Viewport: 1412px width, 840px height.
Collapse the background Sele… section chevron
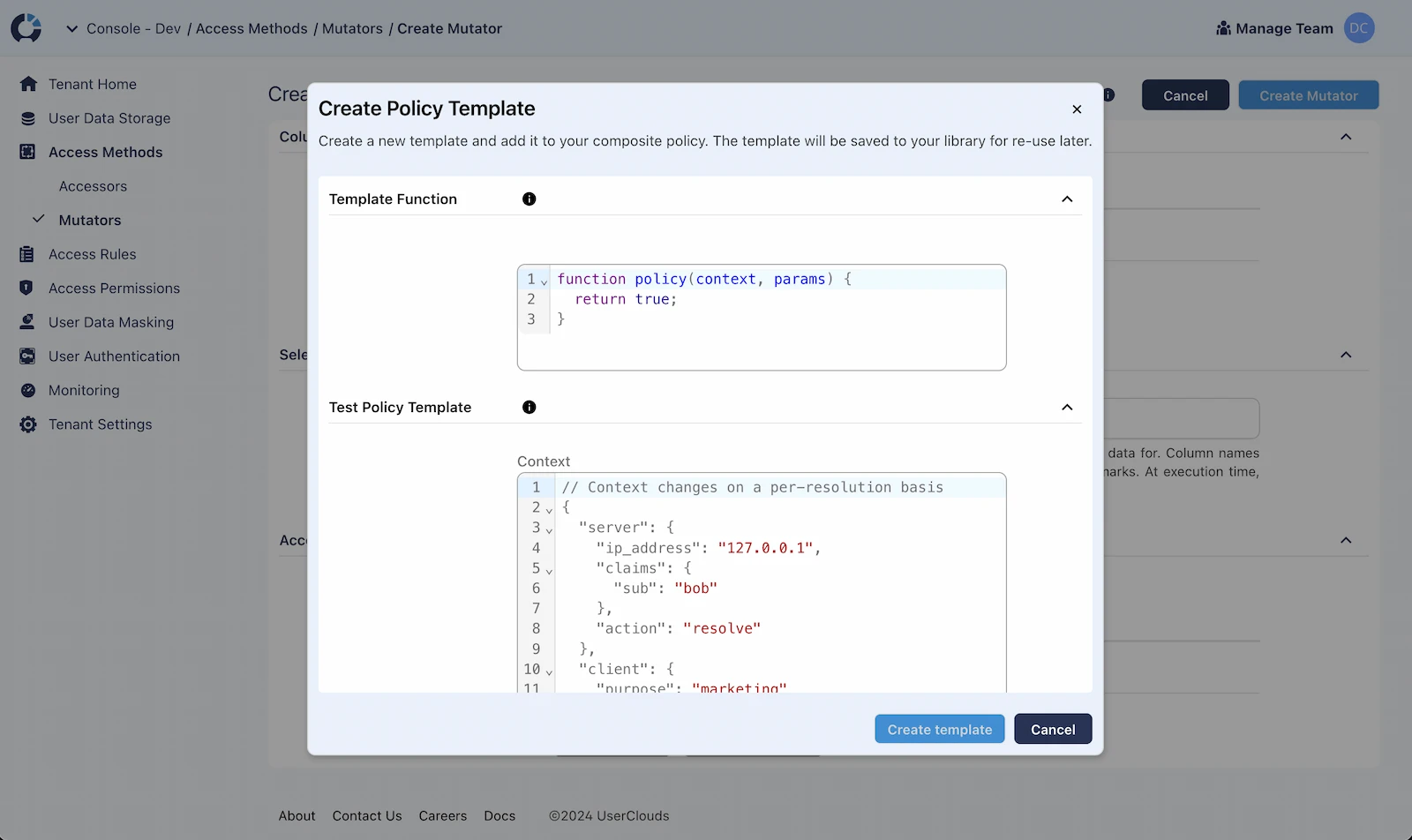[1346, 355]
